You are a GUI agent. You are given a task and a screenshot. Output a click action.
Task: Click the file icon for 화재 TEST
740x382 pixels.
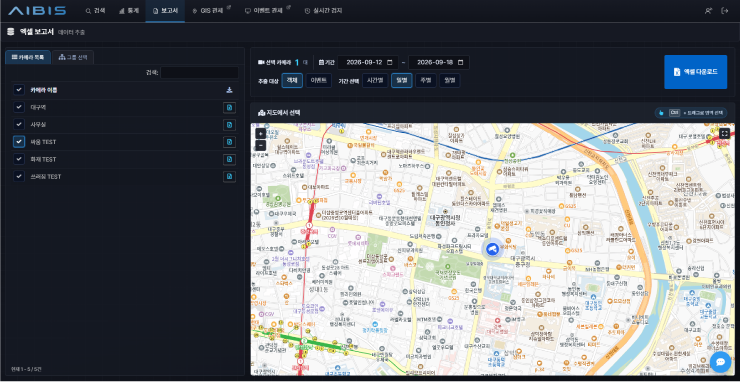point(229,159)
